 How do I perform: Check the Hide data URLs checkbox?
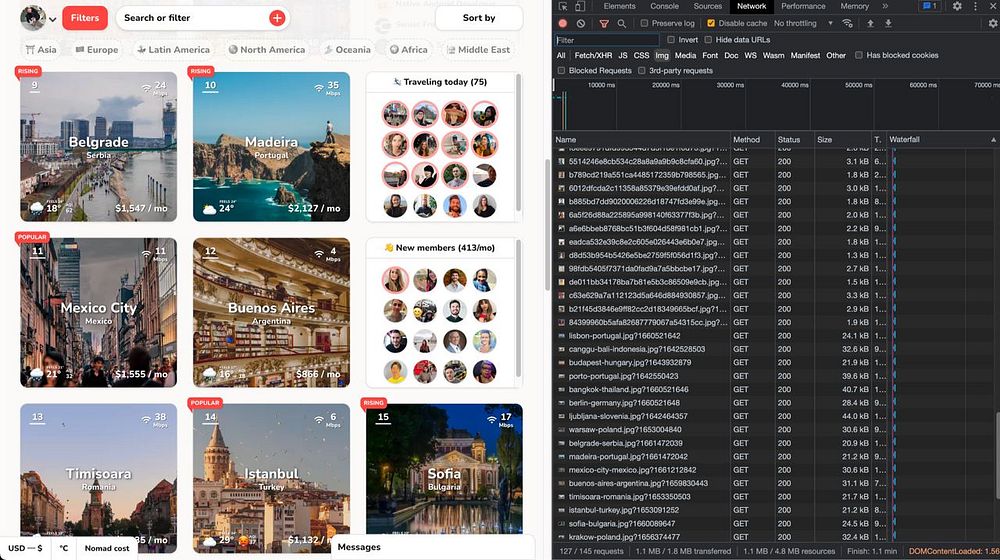tap(709, 40)
